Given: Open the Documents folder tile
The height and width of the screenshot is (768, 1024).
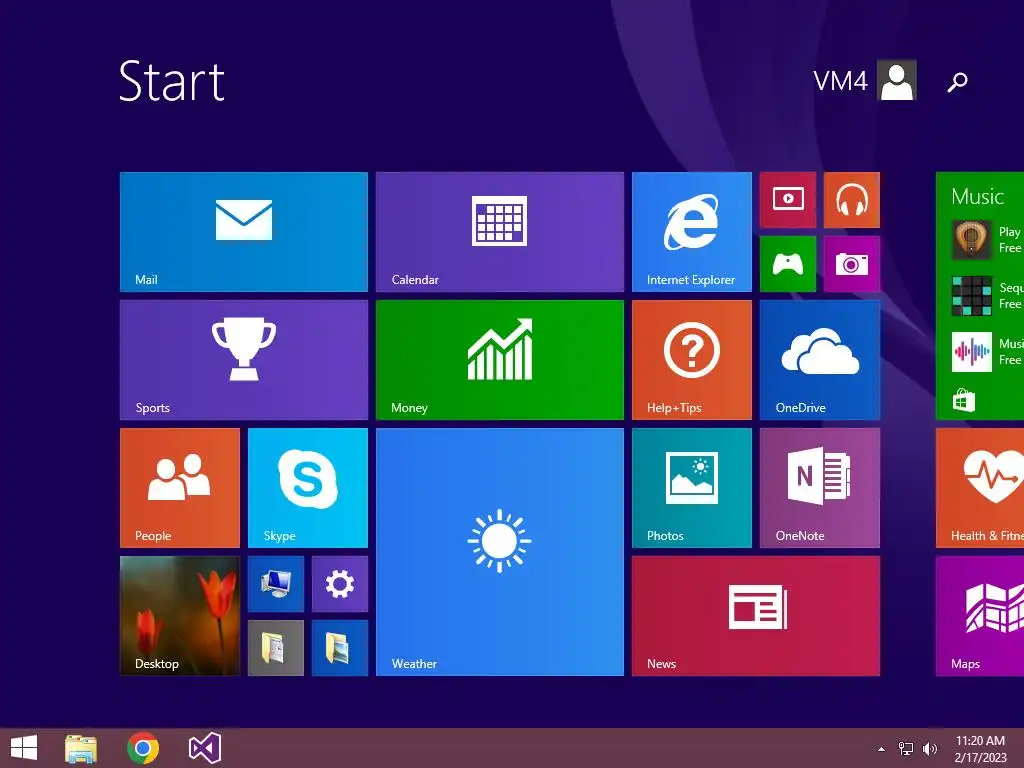Looking at the screenshot, I should coord(276,648).
